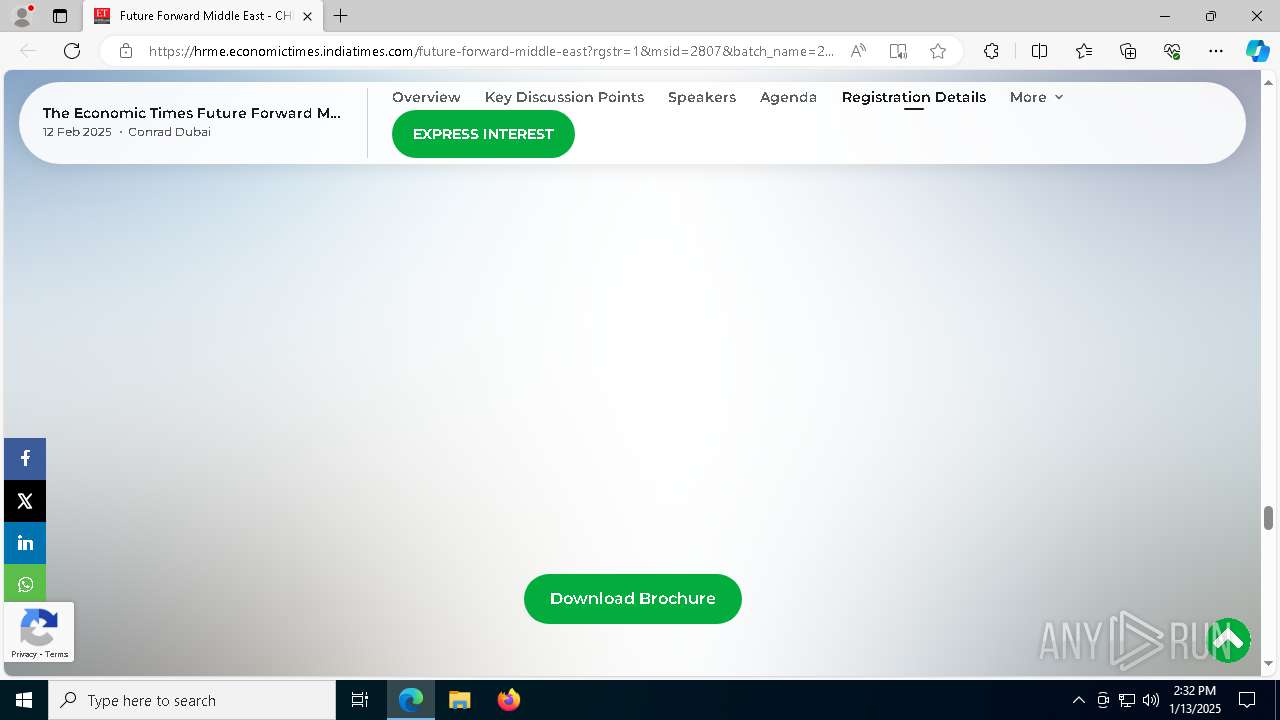
Task: Click the green scroll-to-top arrow button
Action: (1229, 640)
